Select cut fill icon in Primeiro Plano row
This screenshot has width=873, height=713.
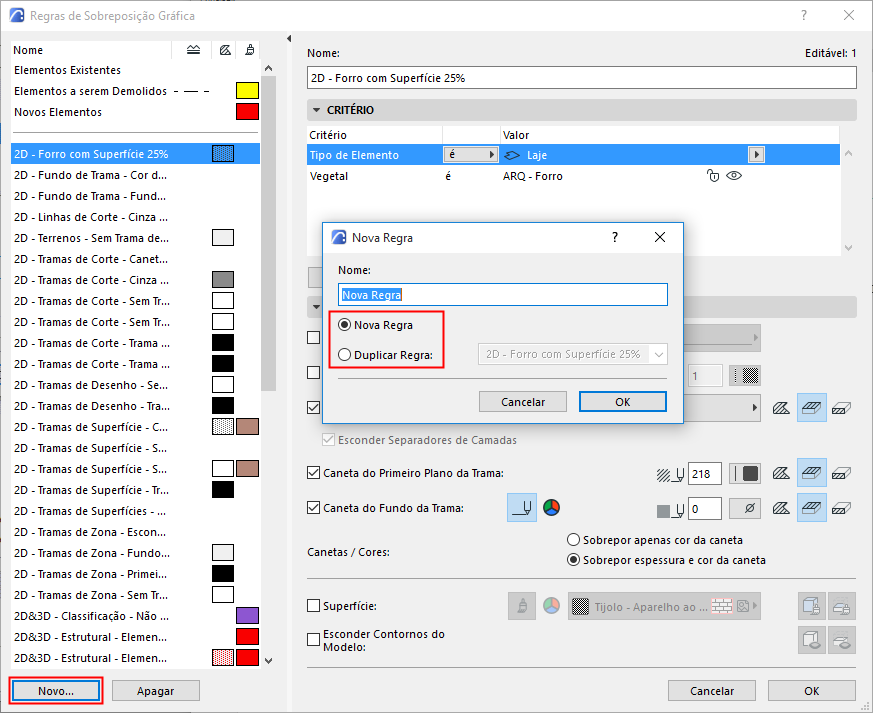(781, 474)
